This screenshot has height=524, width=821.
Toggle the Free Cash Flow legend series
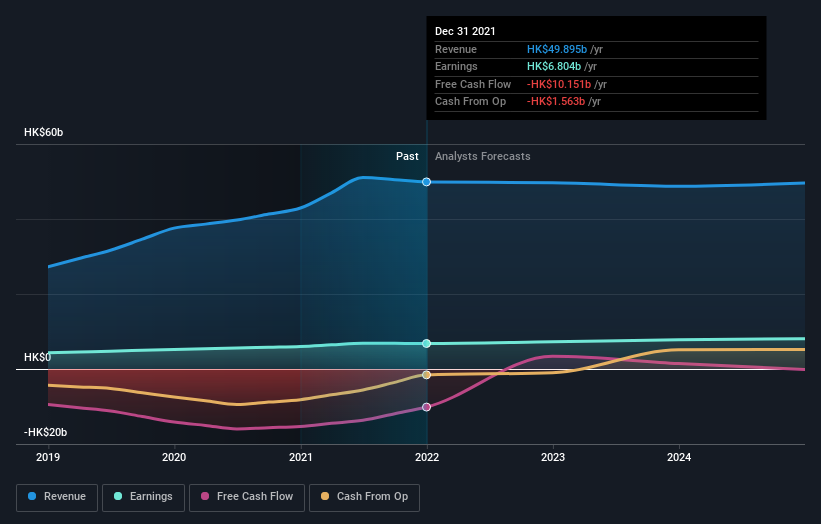click(x=247, y=497)
